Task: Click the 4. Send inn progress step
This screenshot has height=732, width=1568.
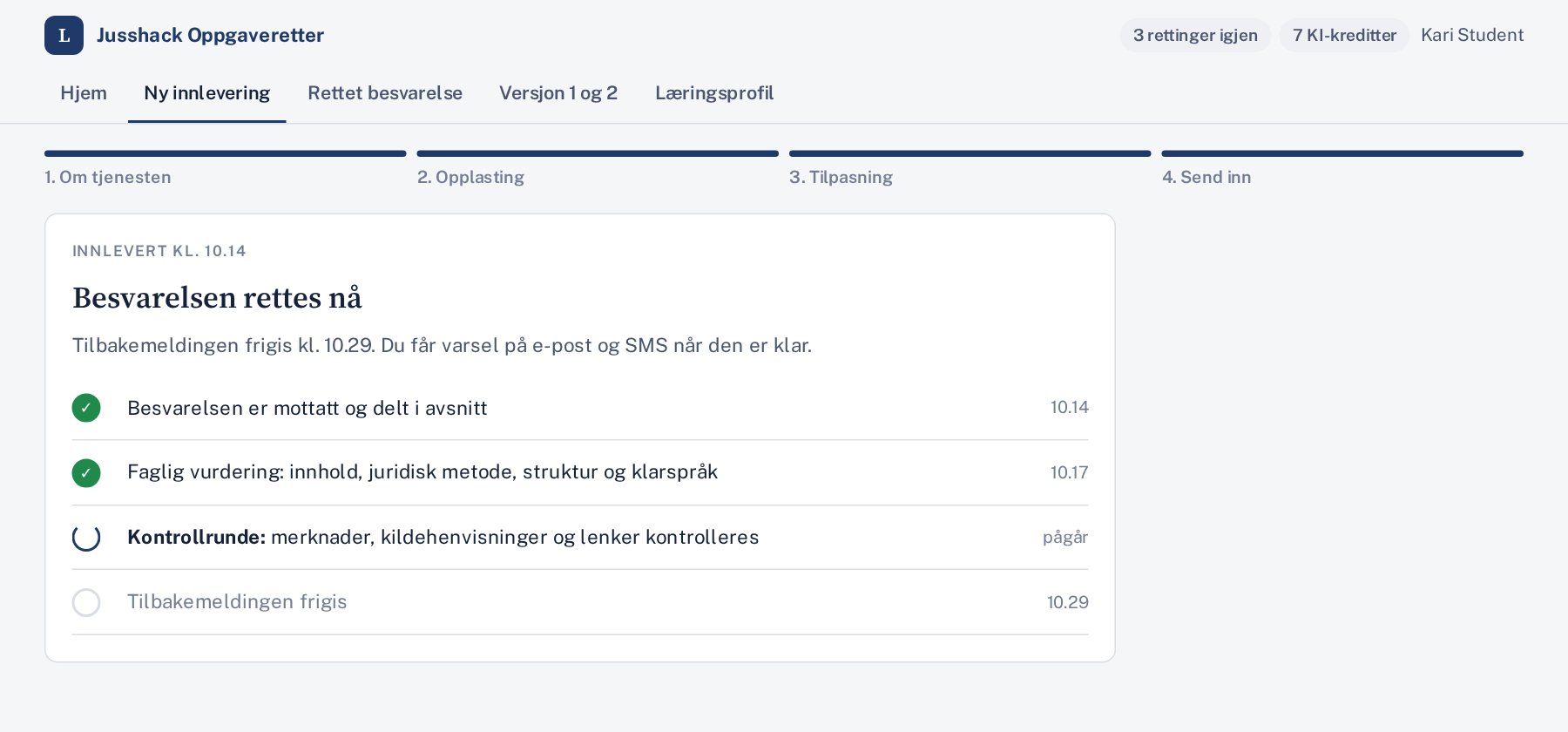Action: (1342, 169)
